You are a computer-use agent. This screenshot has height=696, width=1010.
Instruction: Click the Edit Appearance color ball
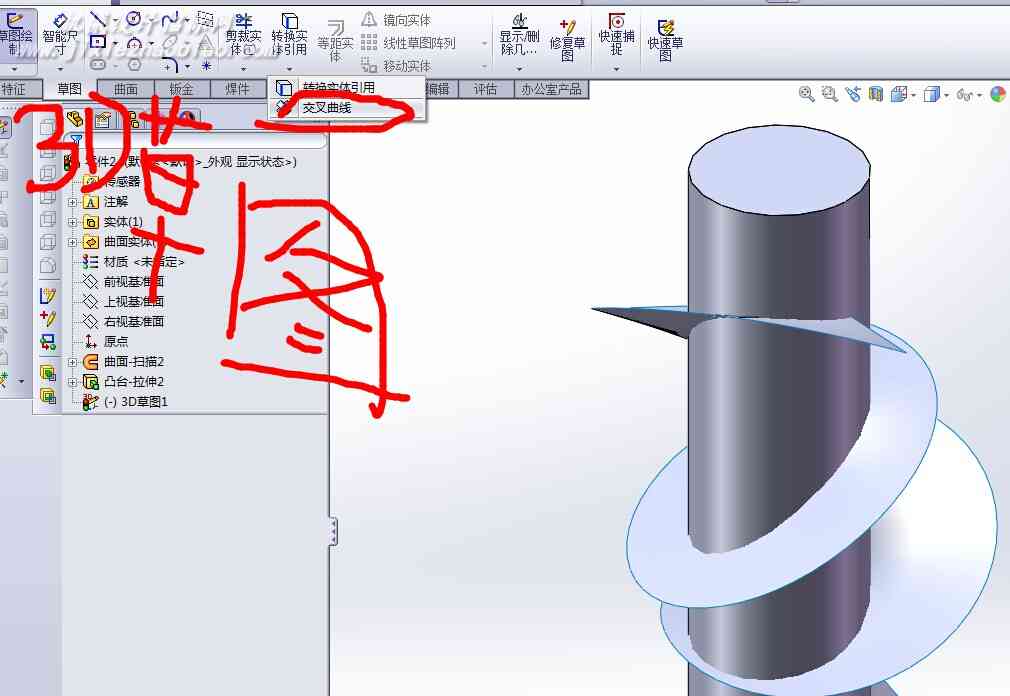(998, 94)
